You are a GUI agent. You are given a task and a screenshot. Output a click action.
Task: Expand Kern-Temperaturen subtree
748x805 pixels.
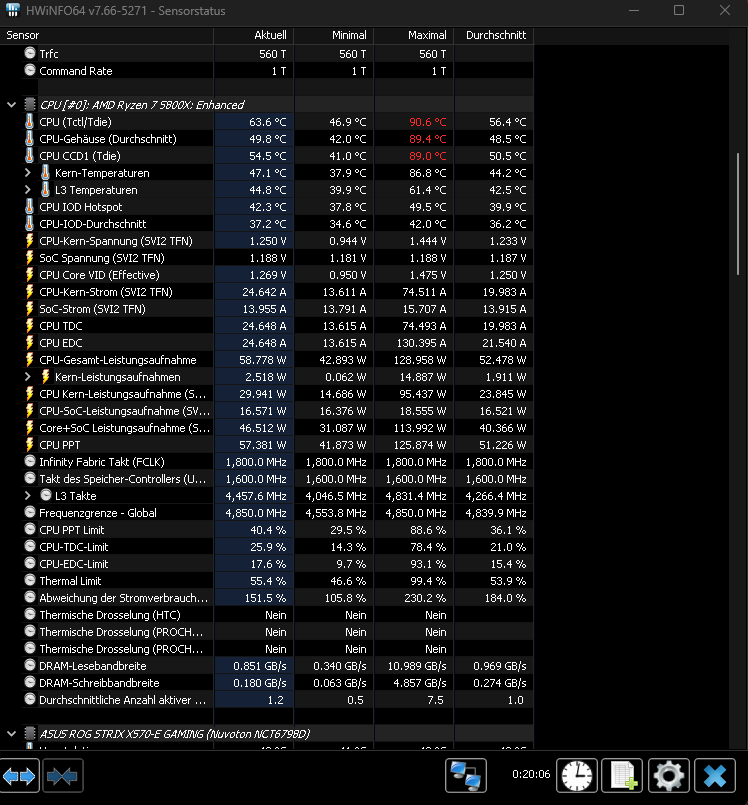(x=28, y=173)
